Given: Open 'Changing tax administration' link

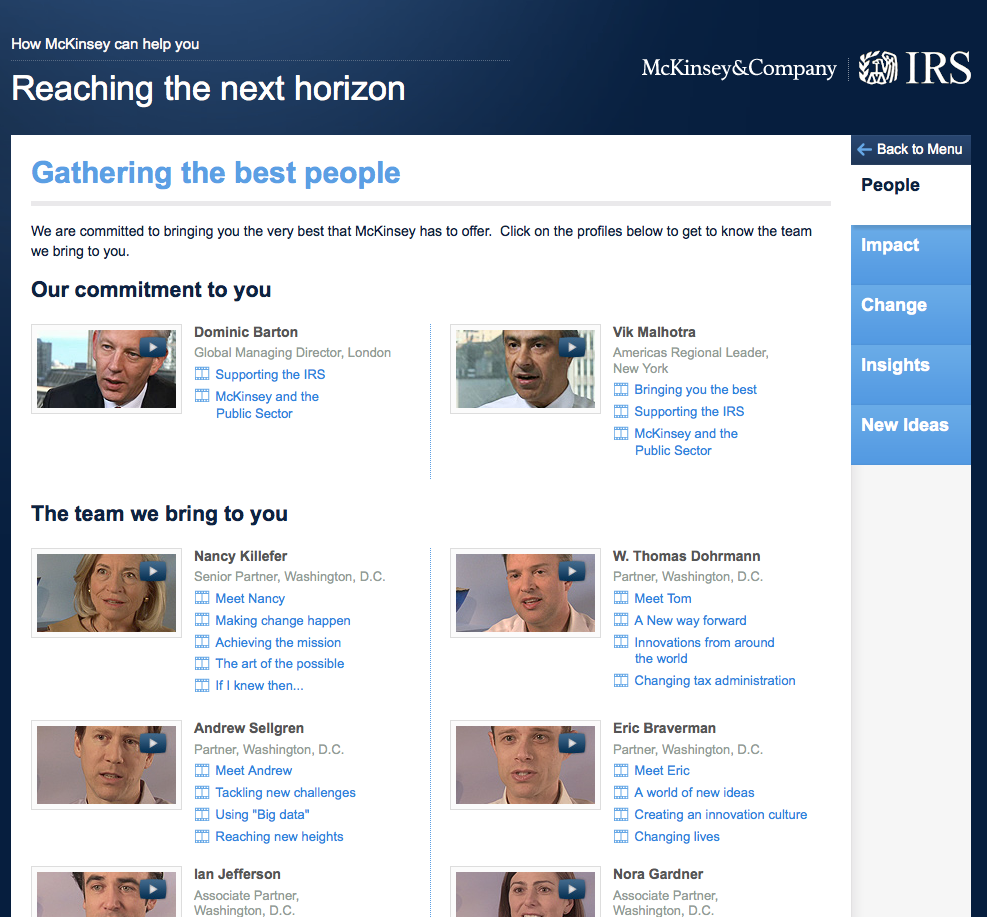Looking at the screenshot, I should click(715, 680).
